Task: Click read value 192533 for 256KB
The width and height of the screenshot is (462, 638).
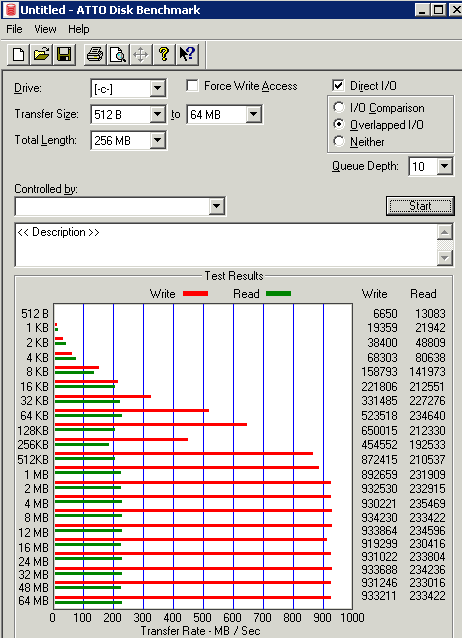Action: point(427,445)
